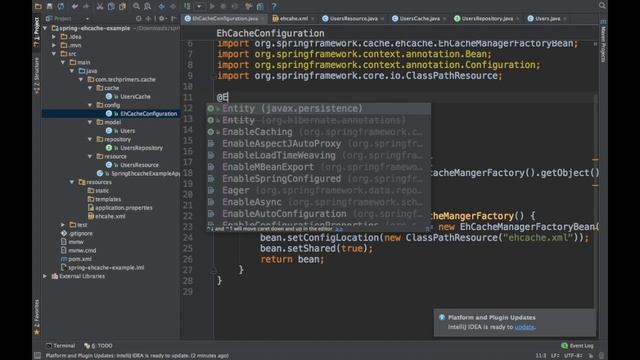Image resolution: width=640 pixels, height=360 pixels.
Task: Click the scroll from source target icon
Action: coord(139,18)
